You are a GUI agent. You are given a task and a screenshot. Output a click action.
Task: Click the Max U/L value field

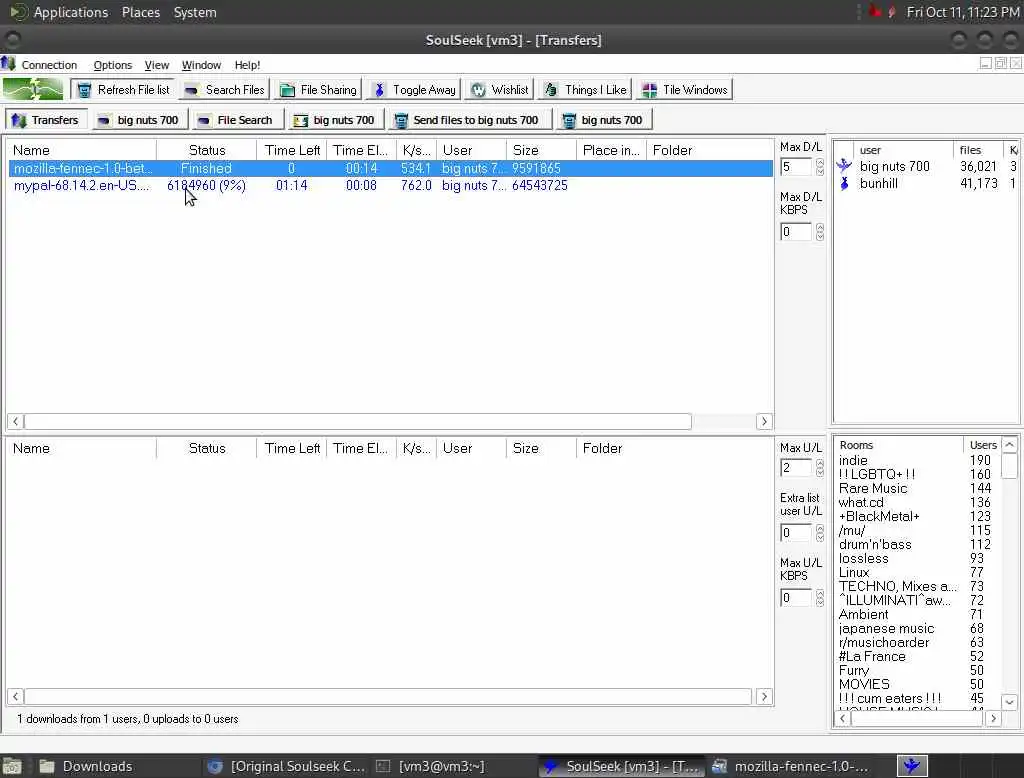click(x=796, y=468)
